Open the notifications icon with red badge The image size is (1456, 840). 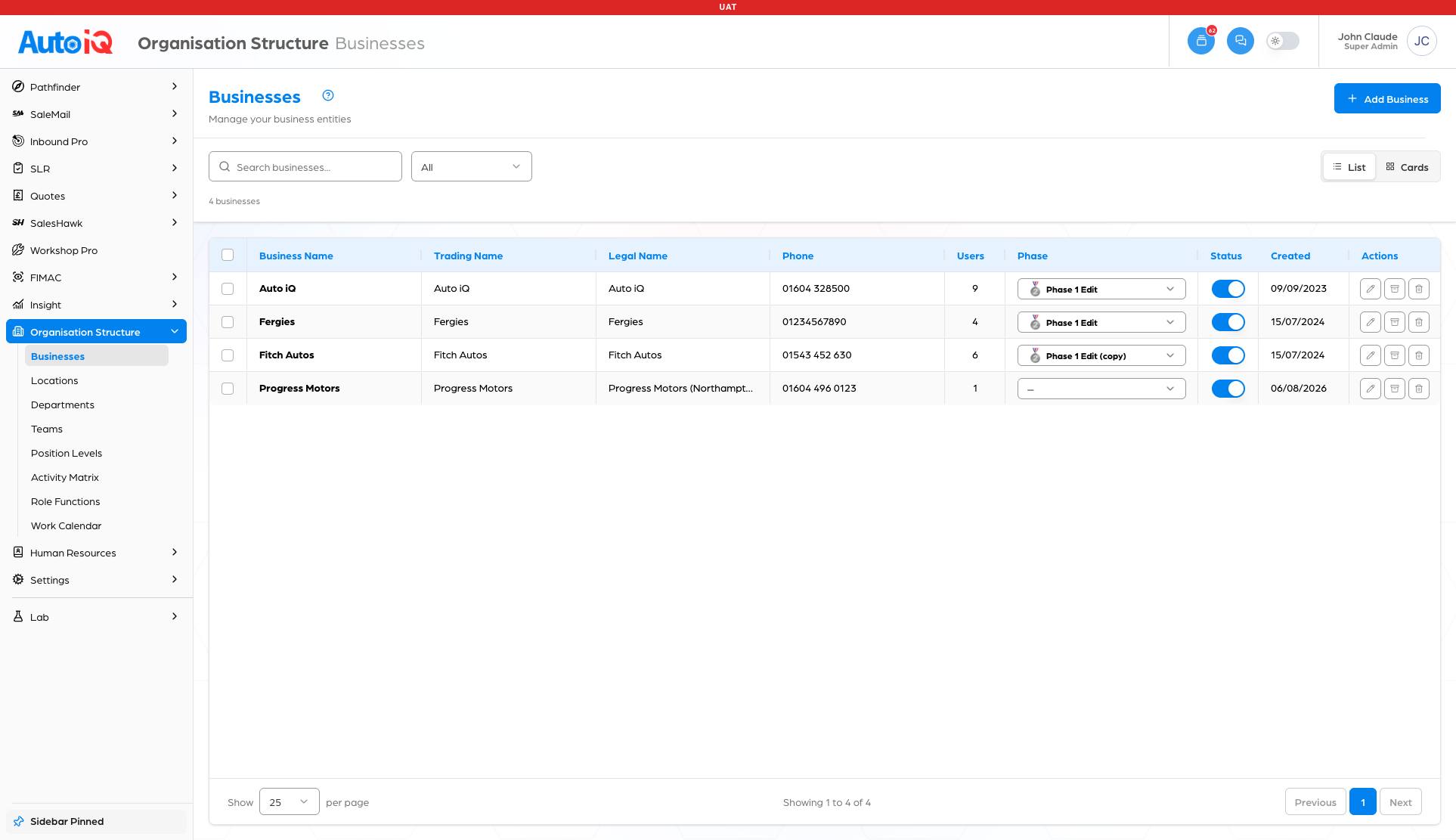click(x=1201, y=41)
